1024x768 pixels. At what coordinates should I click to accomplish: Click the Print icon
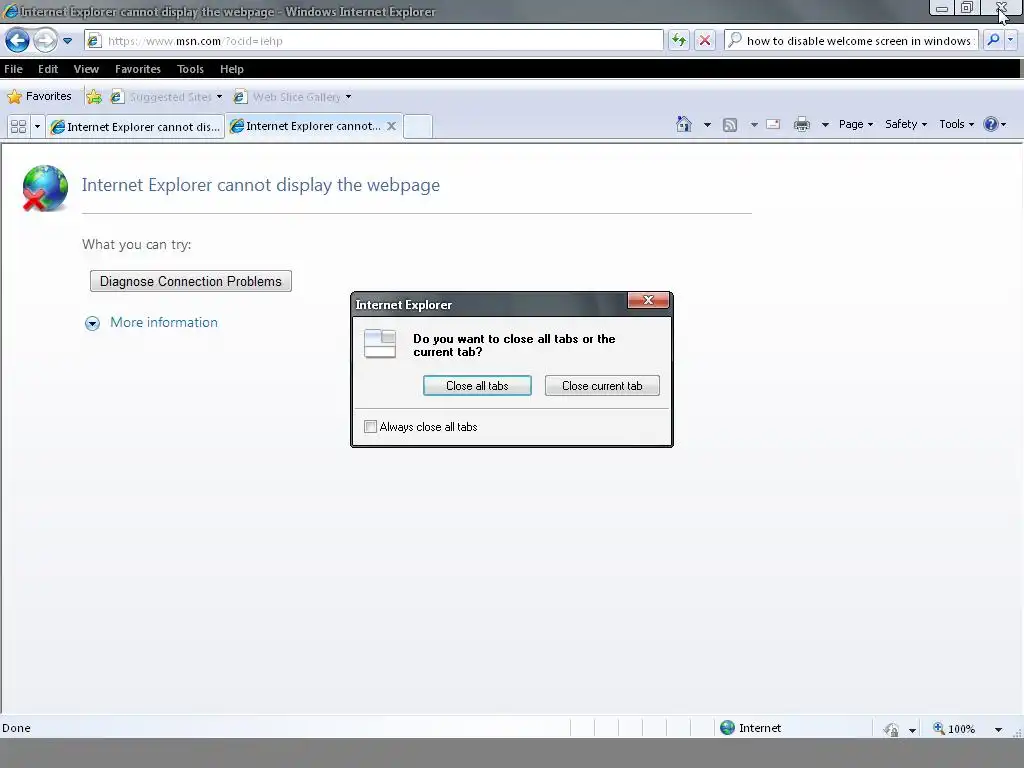pos(801,124)
